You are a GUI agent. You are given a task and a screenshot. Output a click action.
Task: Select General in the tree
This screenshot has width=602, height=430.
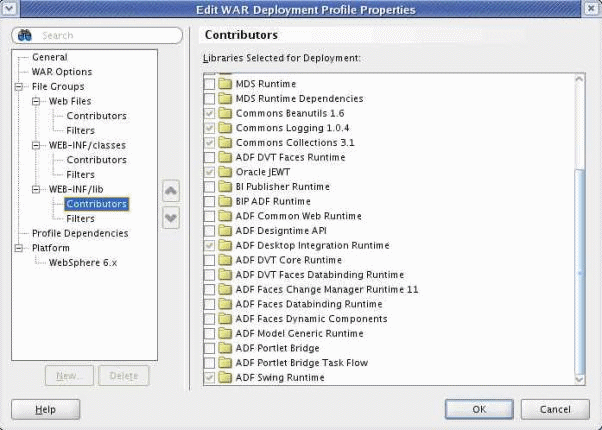50,57
